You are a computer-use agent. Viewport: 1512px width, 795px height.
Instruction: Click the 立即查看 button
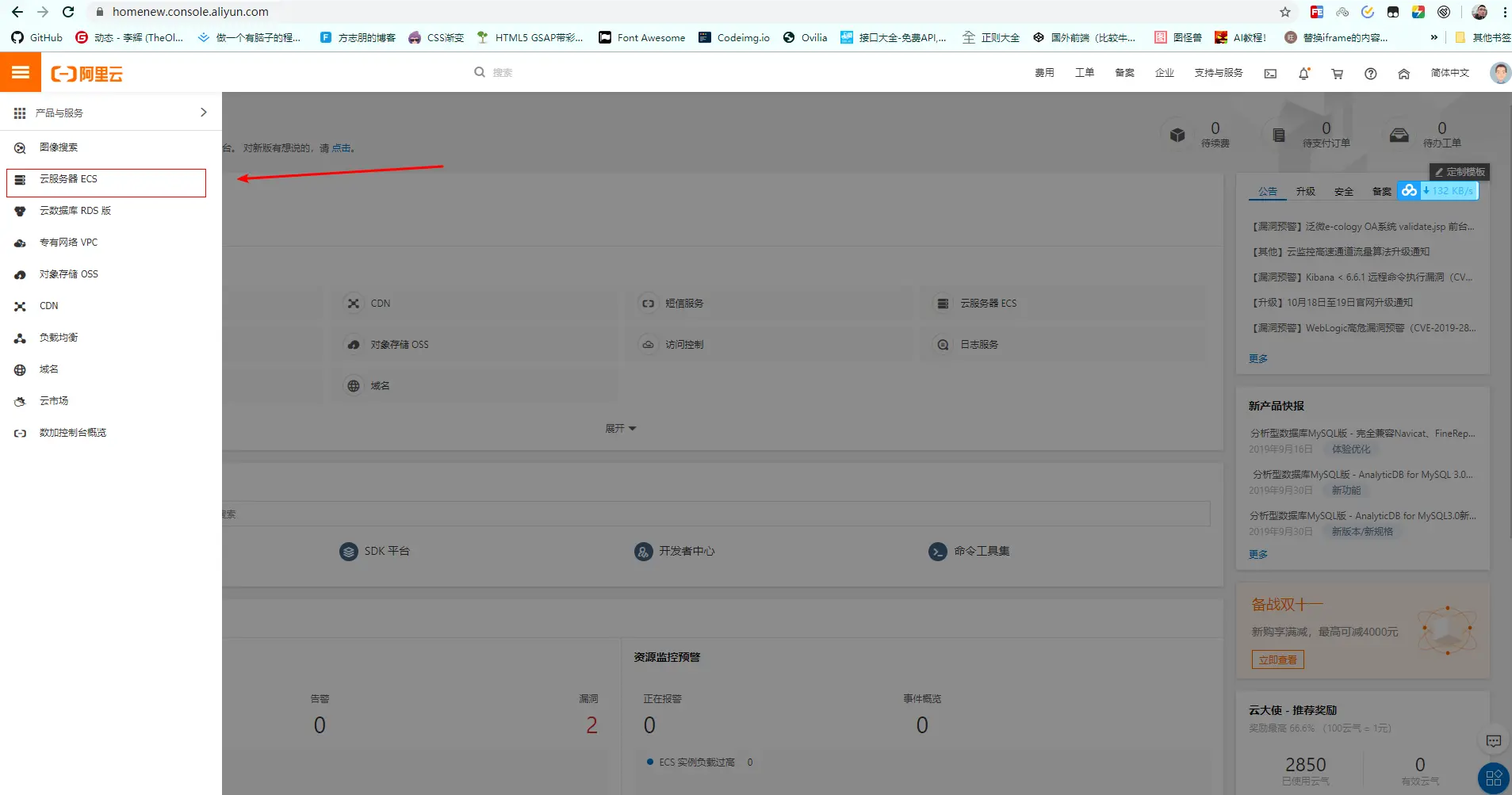pyautogui.click(x=1277, y=659)
